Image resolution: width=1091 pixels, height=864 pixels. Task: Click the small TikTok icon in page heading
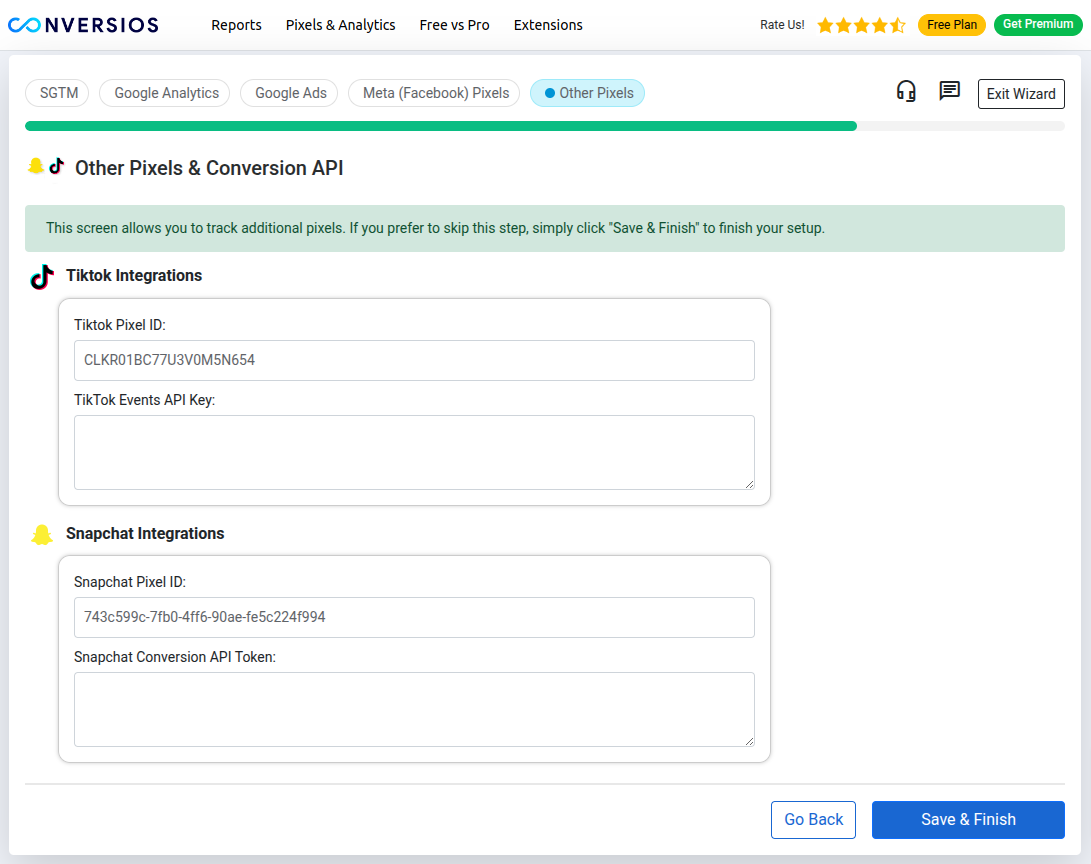tap(57, 166)
